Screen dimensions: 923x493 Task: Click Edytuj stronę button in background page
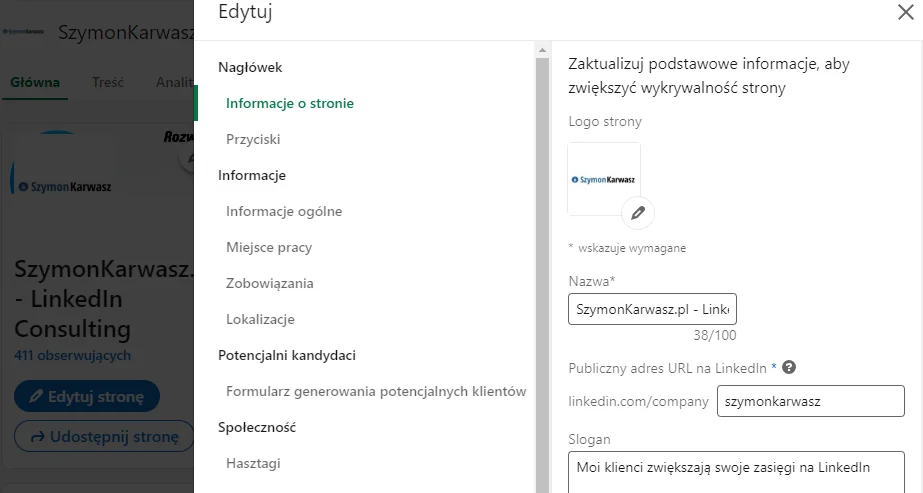87,397
